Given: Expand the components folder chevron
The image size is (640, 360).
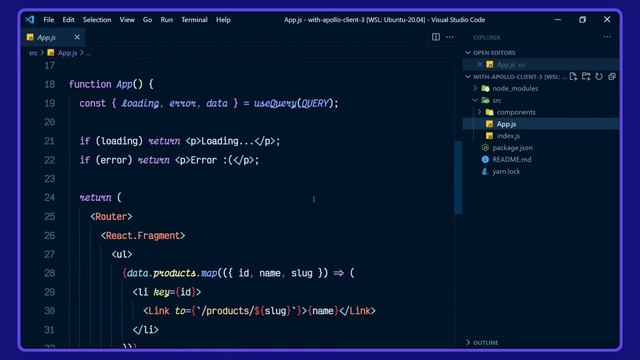Looking at the screenshot, I should (x=480, y=112).
